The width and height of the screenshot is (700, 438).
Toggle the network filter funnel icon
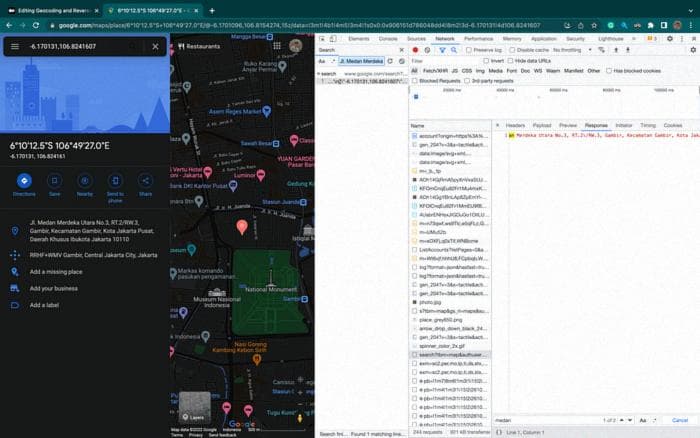pos(442,50)
